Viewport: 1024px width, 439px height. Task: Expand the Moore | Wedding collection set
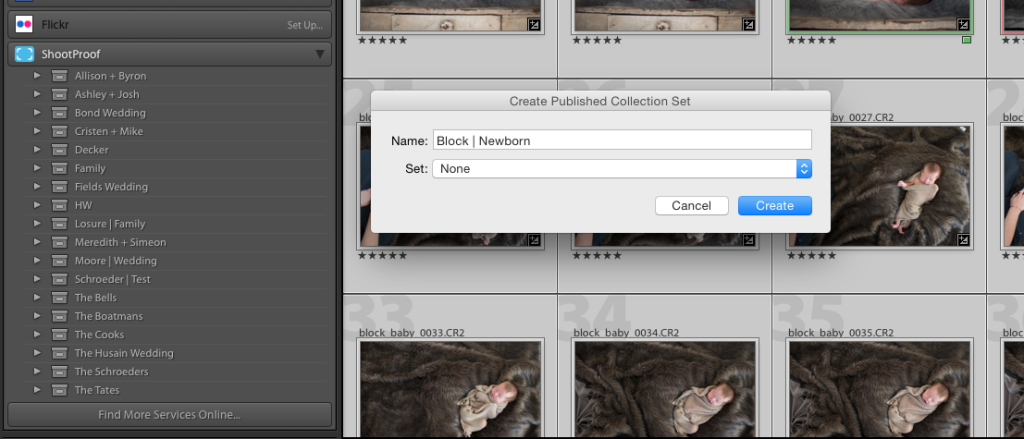37,261
